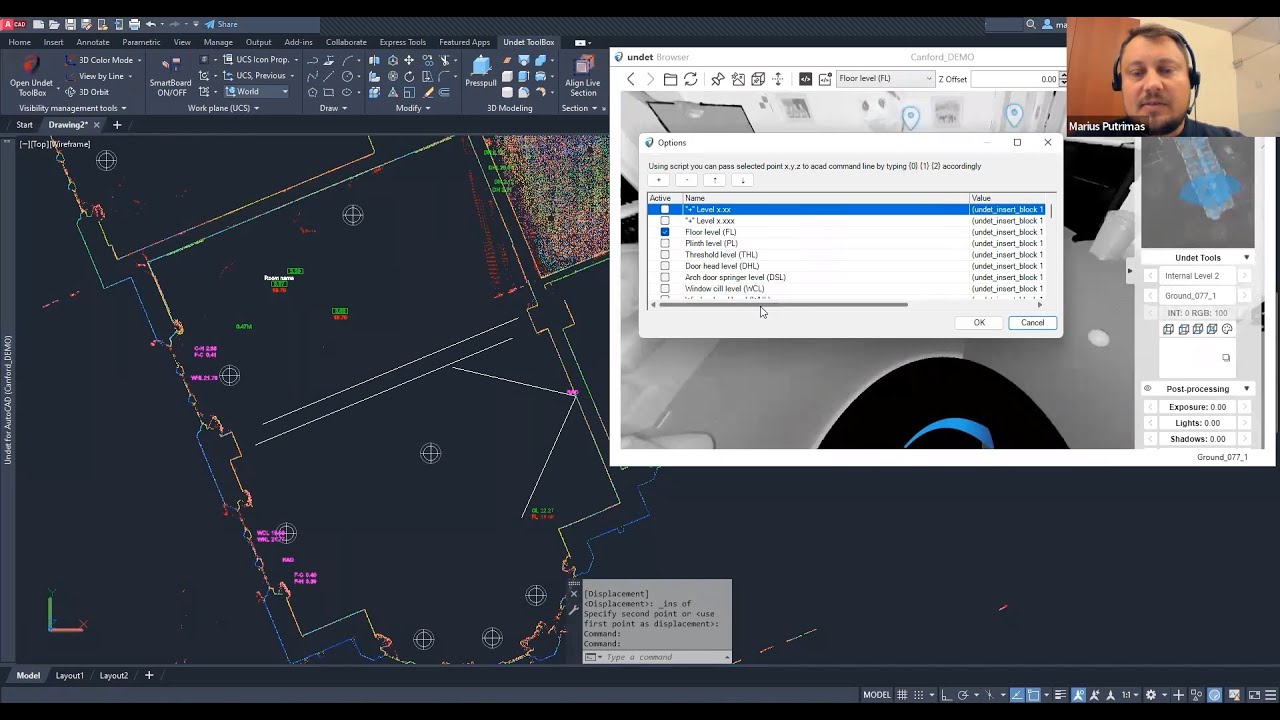Increase Exposure with its right arrow
The height and width of the screenshot is (720, 1280).
[1245, 407]
